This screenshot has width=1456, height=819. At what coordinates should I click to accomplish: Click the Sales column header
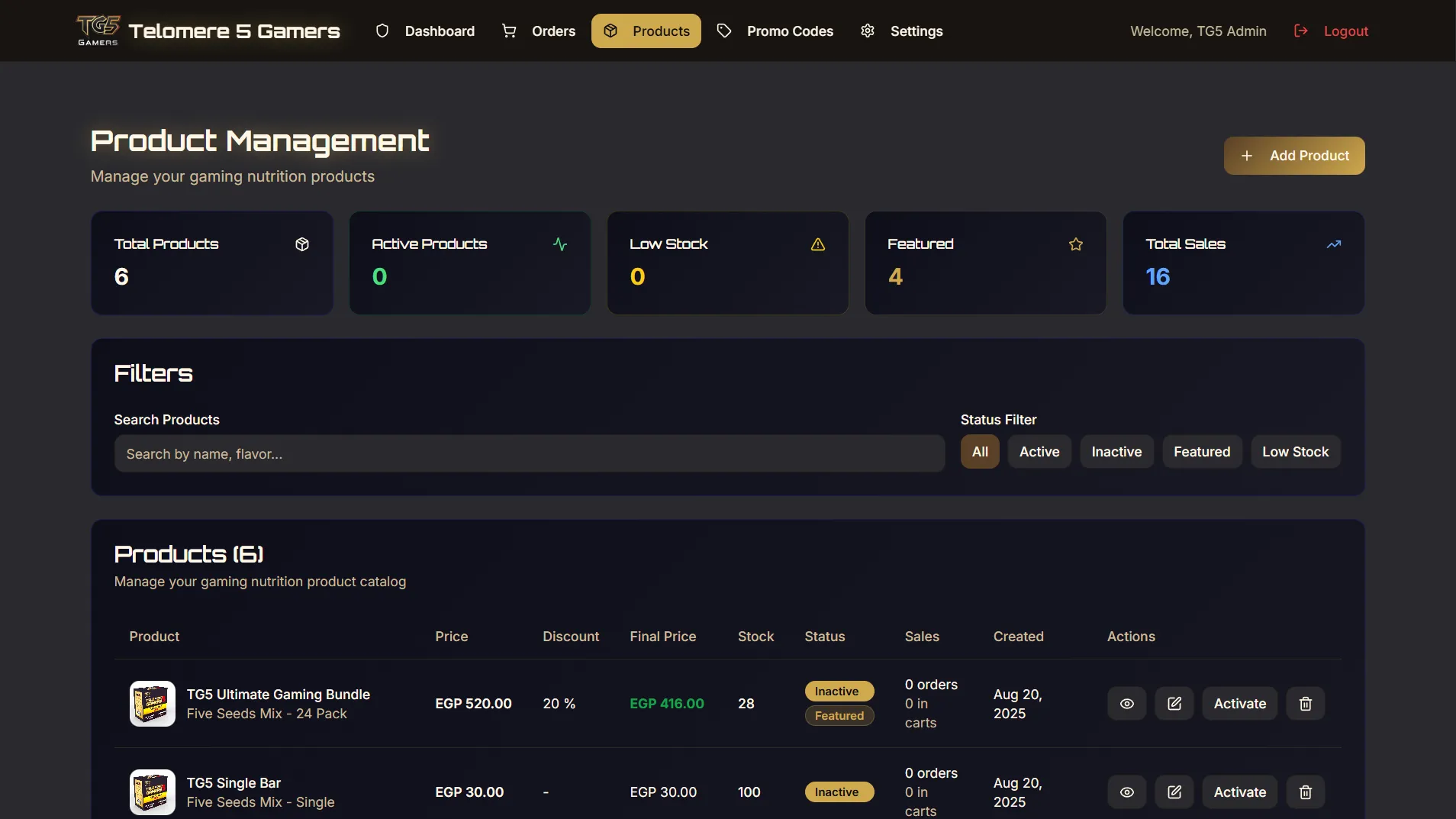coord(922,637)
